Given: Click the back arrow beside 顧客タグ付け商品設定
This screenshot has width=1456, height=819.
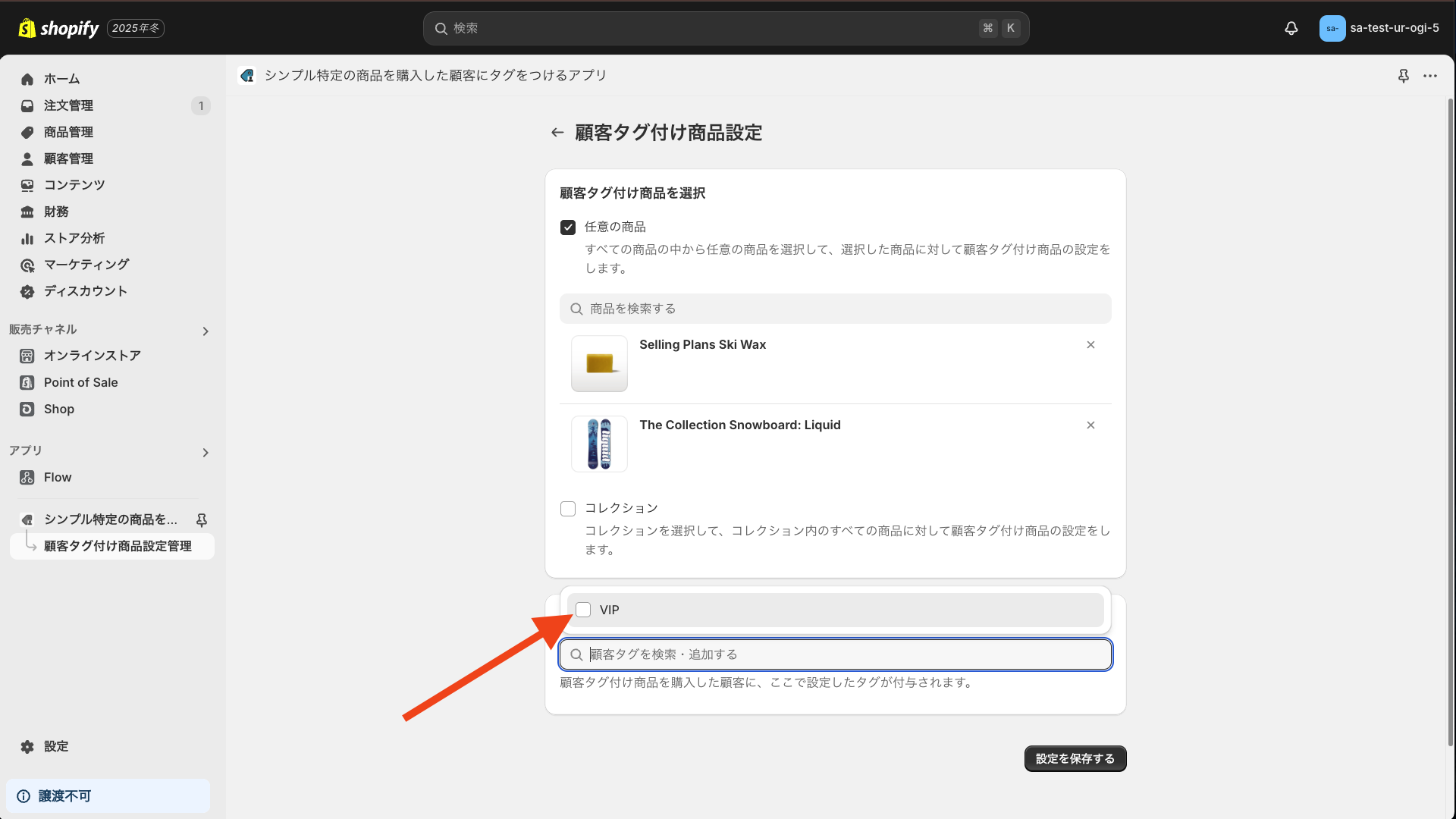Looking at the screenshot, I should 557,133.
